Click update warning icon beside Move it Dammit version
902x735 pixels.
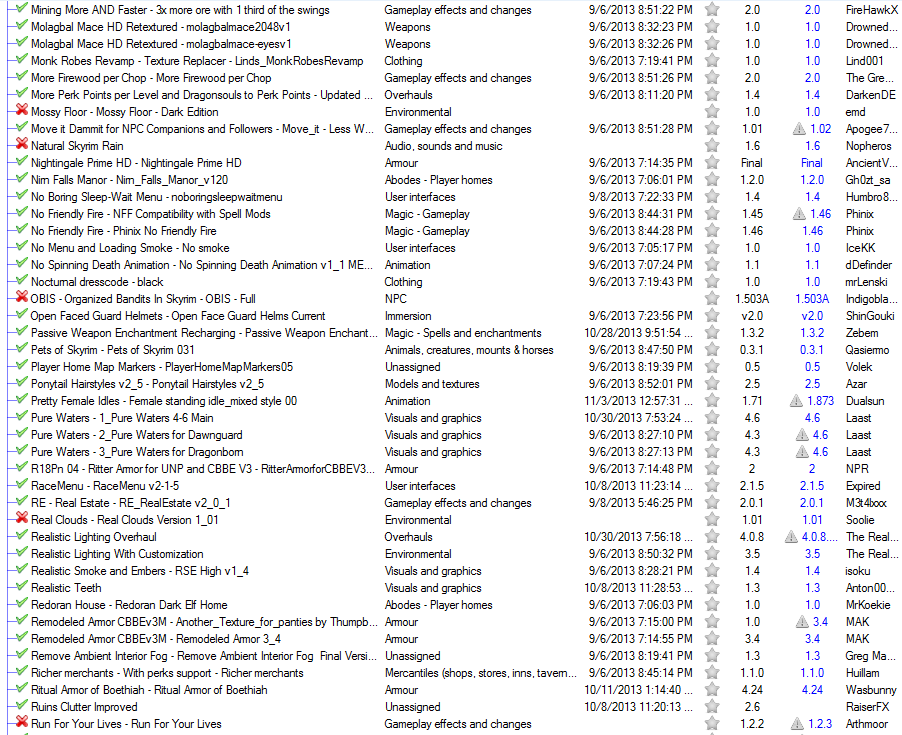click(799, 129)
